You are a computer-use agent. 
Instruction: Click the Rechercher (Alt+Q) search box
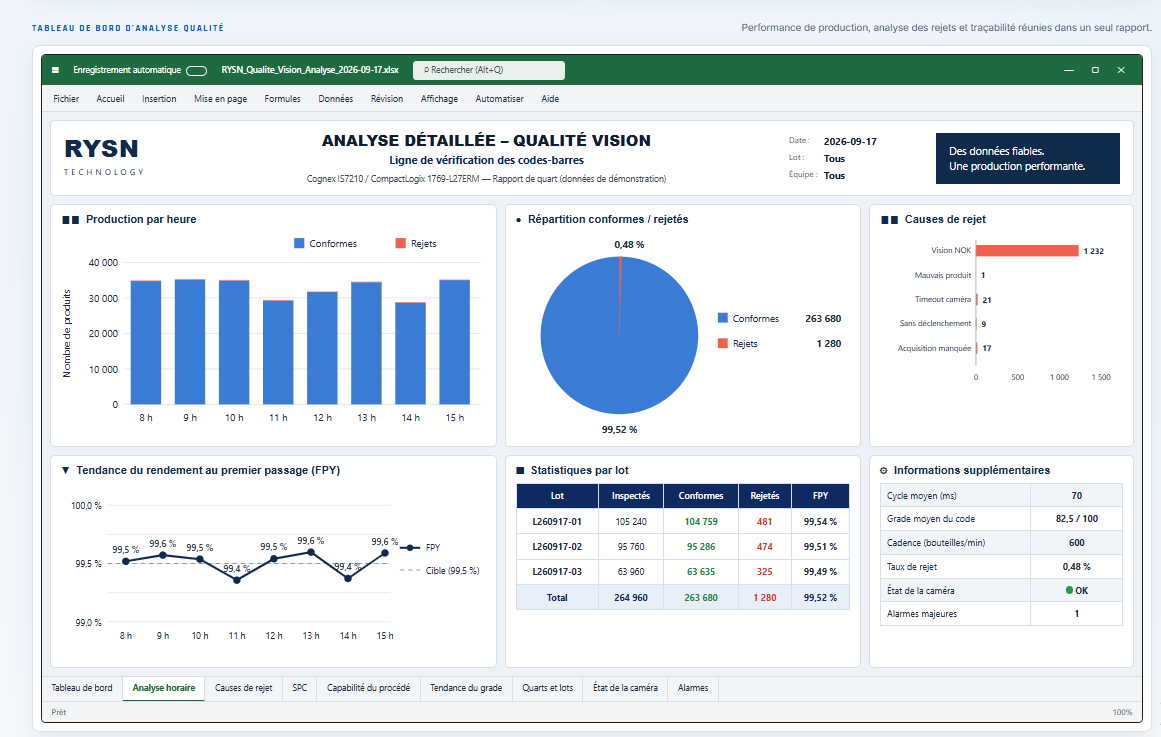coord(489,70)
